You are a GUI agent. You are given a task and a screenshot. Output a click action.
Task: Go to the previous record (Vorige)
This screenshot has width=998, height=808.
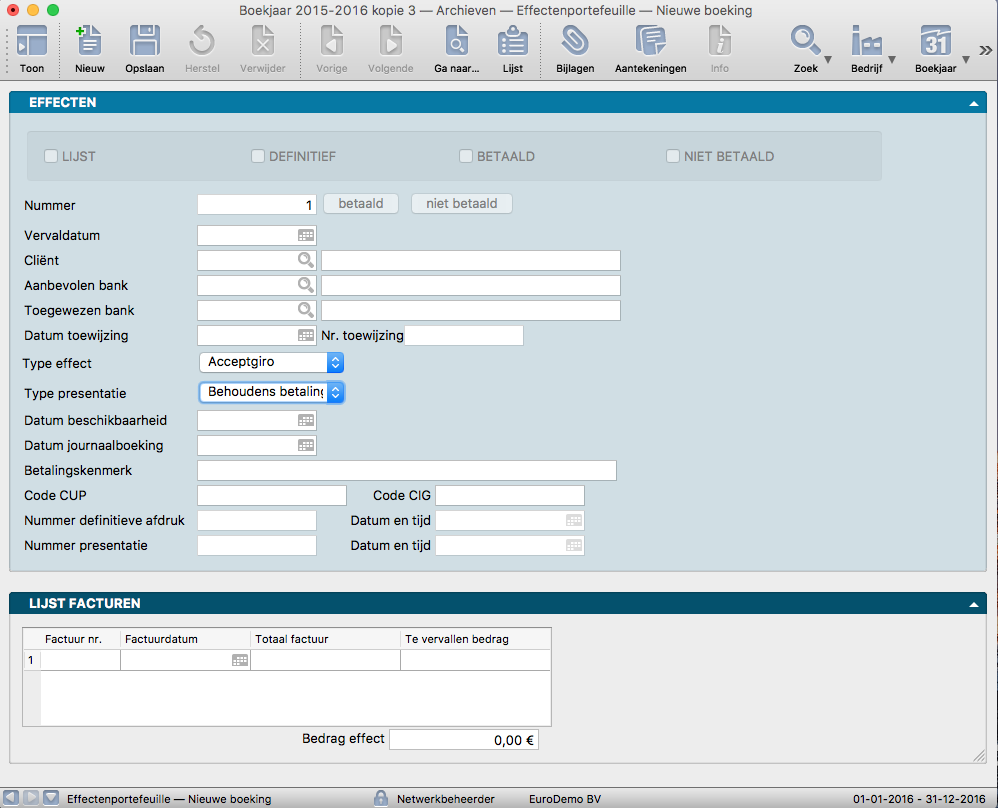point(332,42)
